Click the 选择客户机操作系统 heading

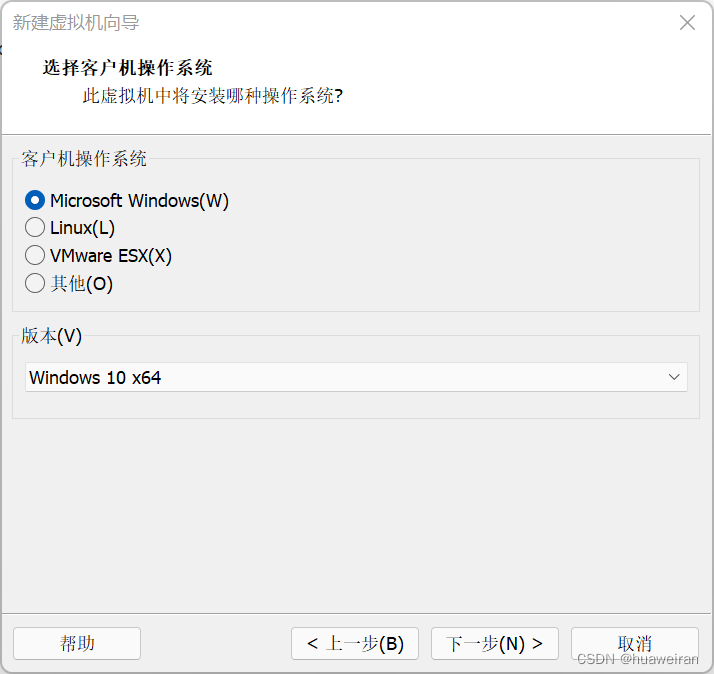pyautogui.click(x=127, y=68)
